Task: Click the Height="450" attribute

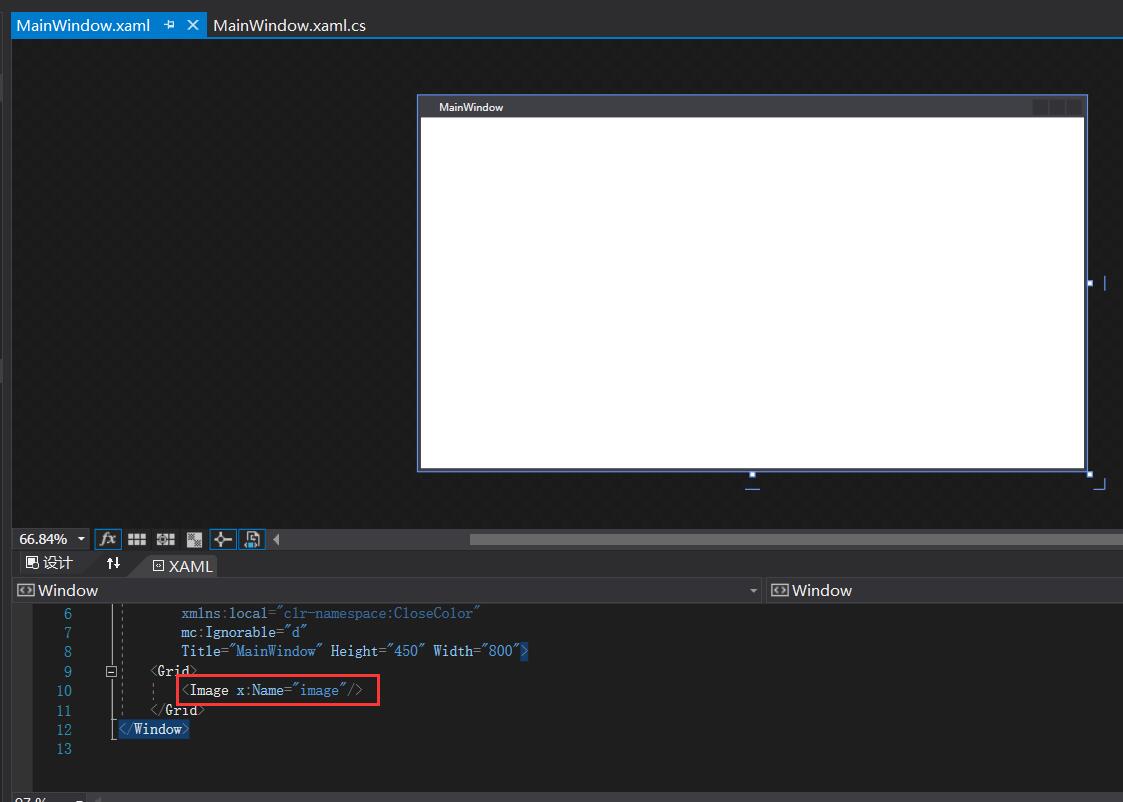Action: [x=377, y=651]
